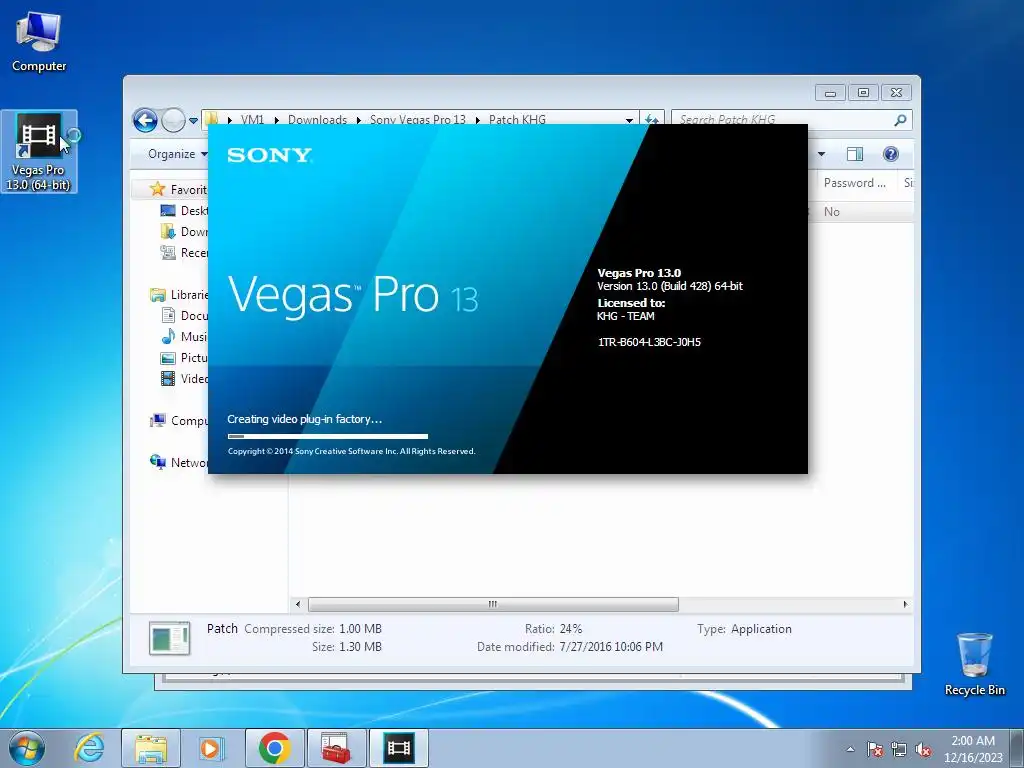Viewport: 1024px width, 768px height.
Task: Select Downloads in the address path
Action: point(317,120)
